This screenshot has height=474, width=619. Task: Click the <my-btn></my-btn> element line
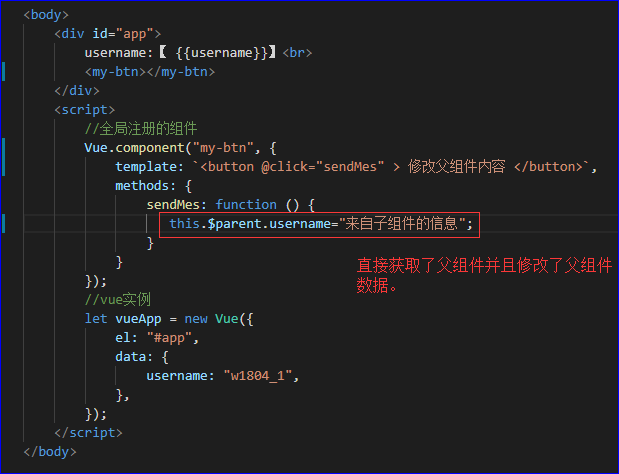click(x=150, y=72)
